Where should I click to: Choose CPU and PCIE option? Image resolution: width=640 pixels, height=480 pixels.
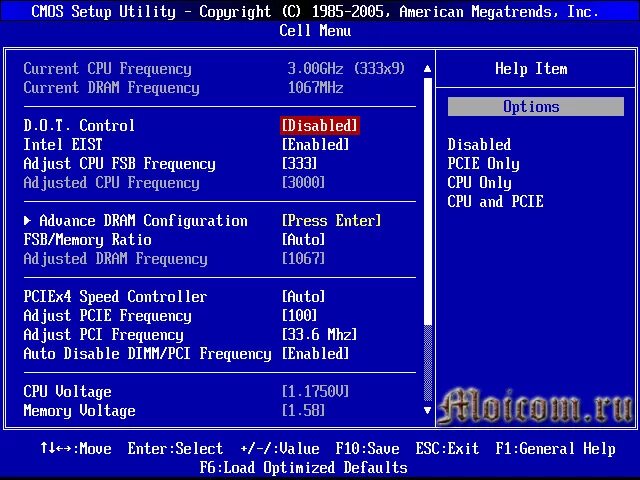click(x=496, y=202)
